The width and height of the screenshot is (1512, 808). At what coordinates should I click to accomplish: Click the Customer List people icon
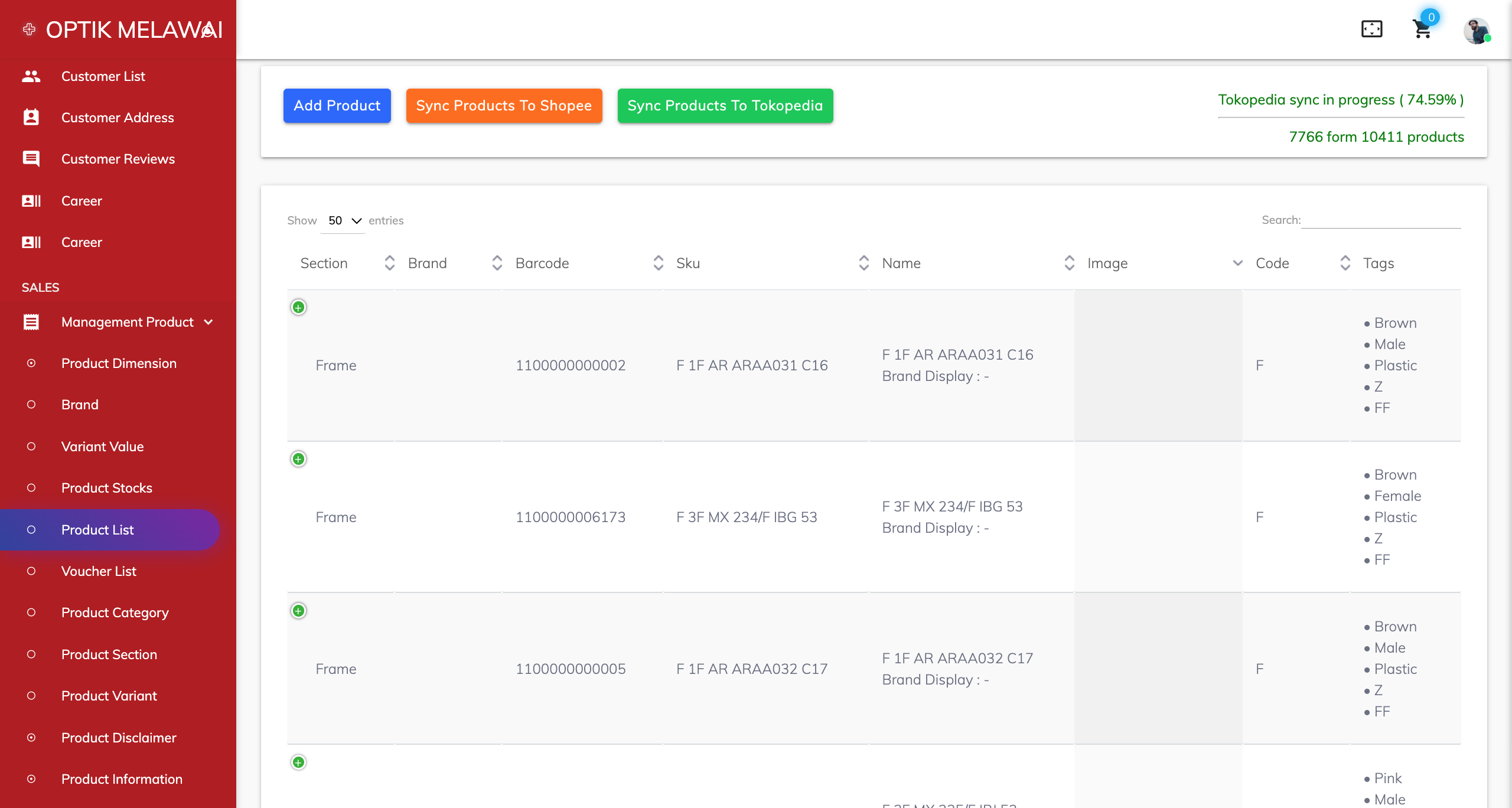click(x=31, y=76)
